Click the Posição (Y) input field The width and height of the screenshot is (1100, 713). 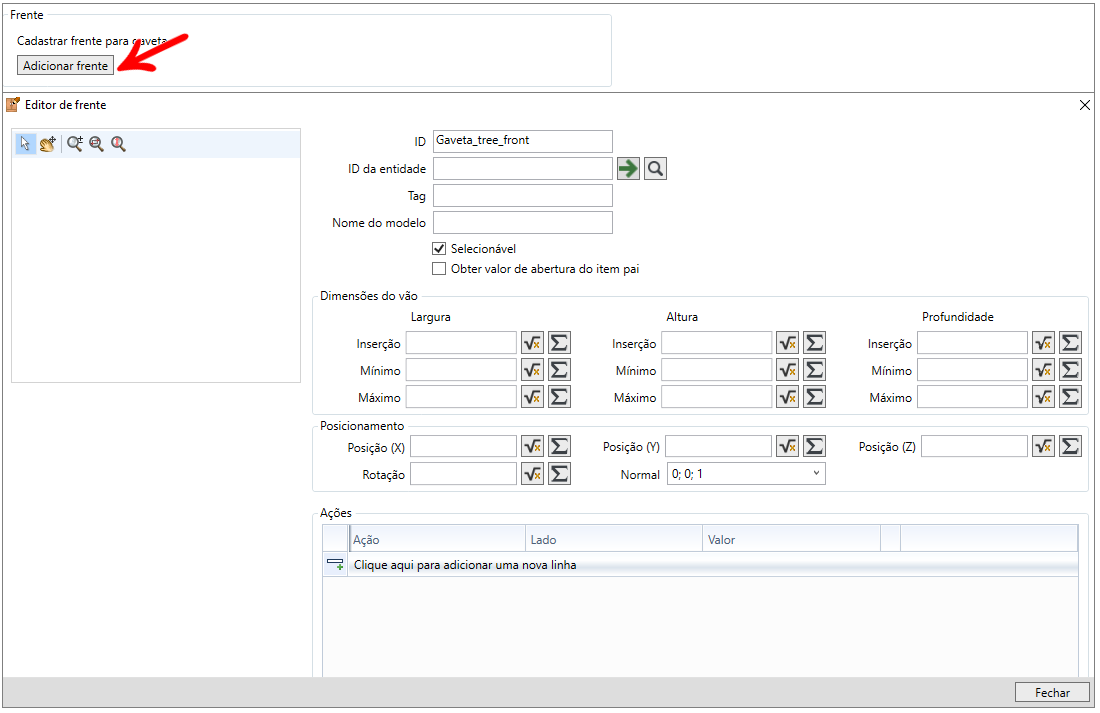coord(718,446)
